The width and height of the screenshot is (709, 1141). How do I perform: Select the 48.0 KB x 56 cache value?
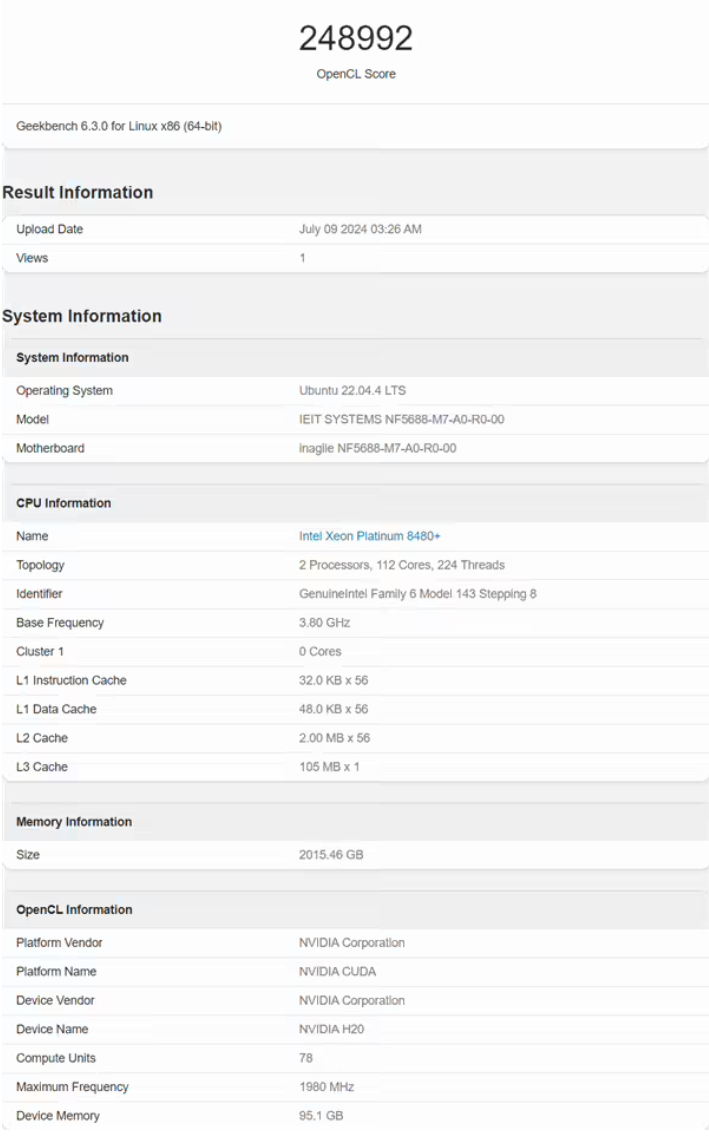tap(333, 709)
